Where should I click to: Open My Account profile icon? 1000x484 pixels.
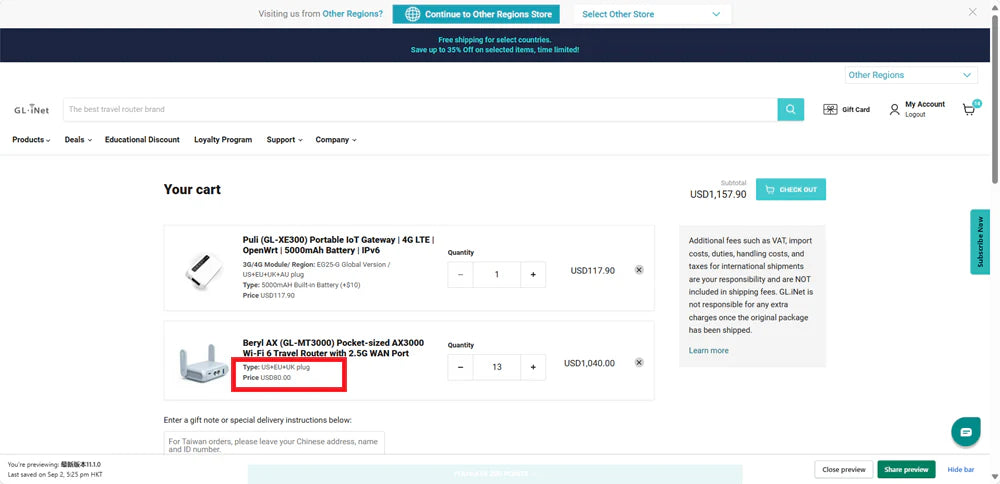tap(895, 109)
